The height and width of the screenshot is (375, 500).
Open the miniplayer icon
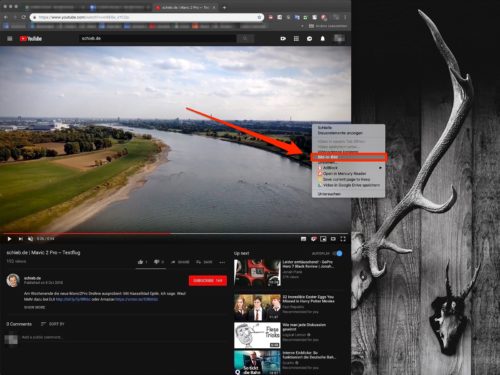323,239
